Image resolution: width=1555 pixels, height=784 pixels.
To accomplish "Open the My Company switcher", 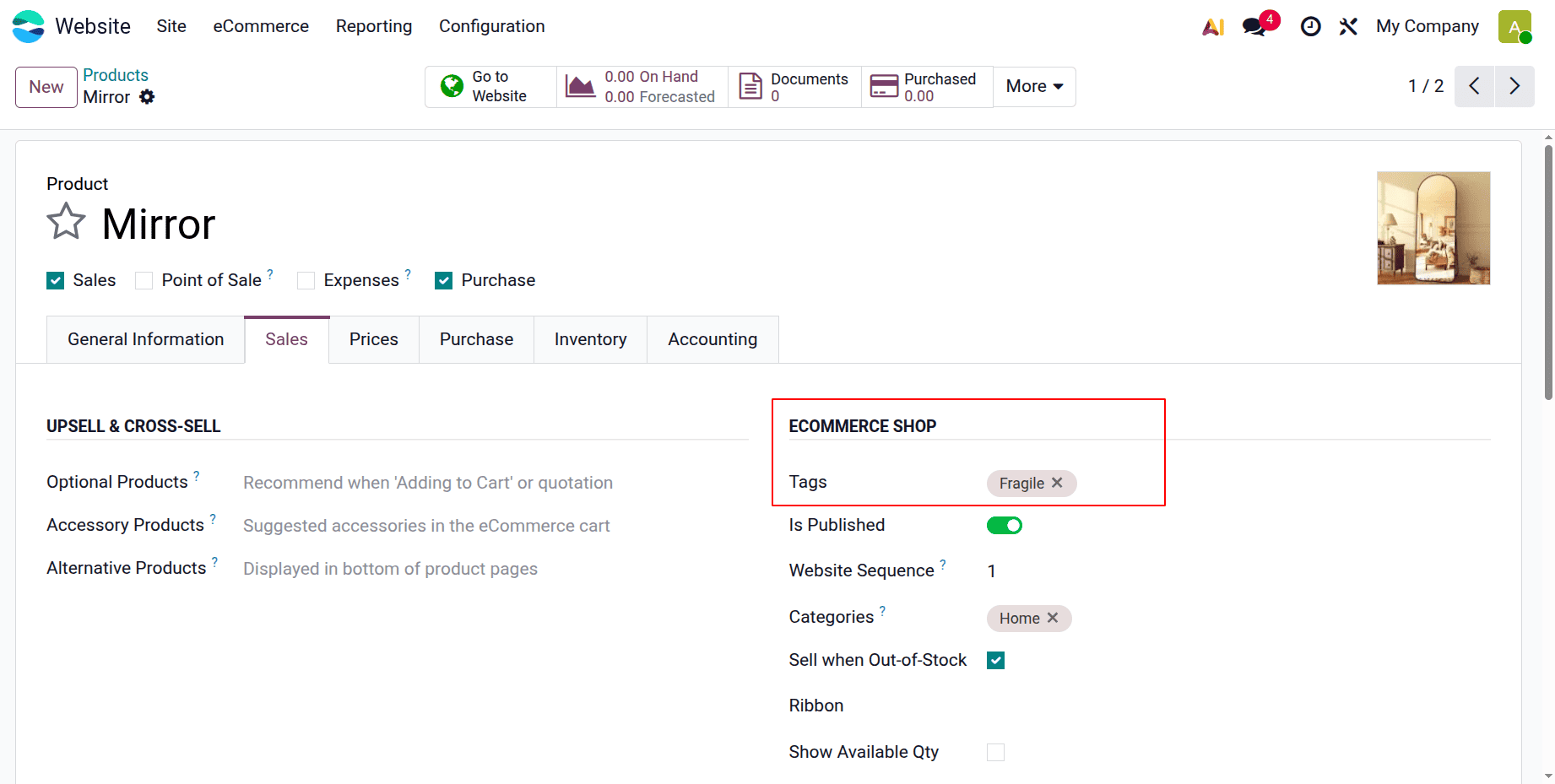I will coord(1428,27).
